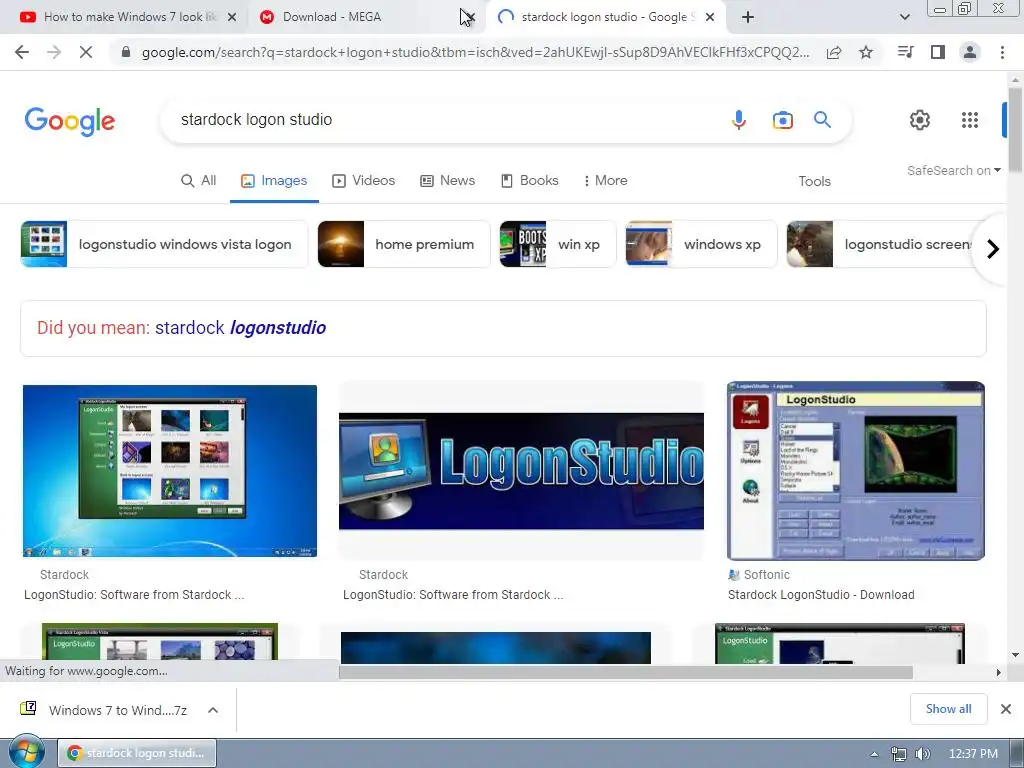
Task: Open media controls icon in toolbar
Action: [x=906, y=52]
